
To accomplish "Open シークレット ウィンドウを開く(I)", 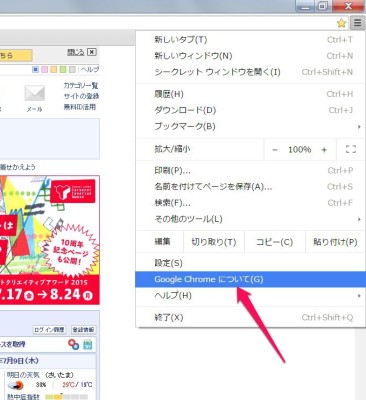I will coord(250,72).
